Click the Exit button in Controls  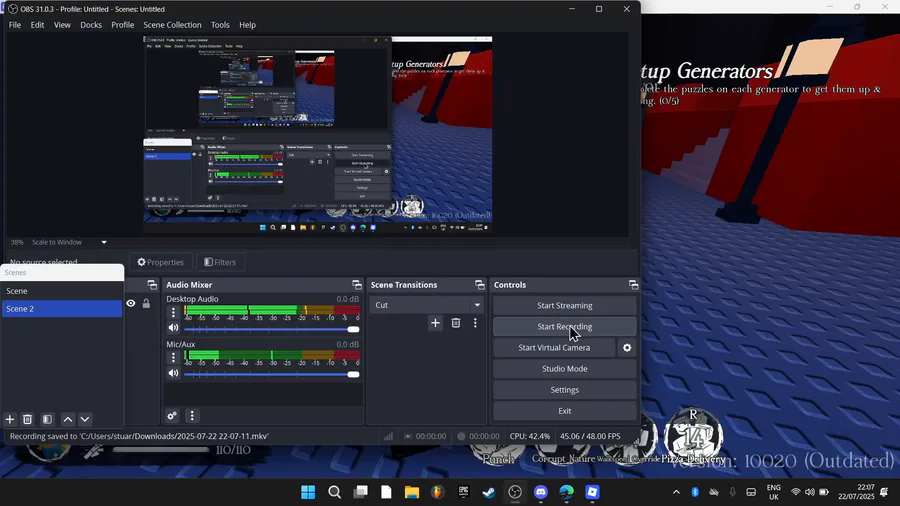(565, 411)
